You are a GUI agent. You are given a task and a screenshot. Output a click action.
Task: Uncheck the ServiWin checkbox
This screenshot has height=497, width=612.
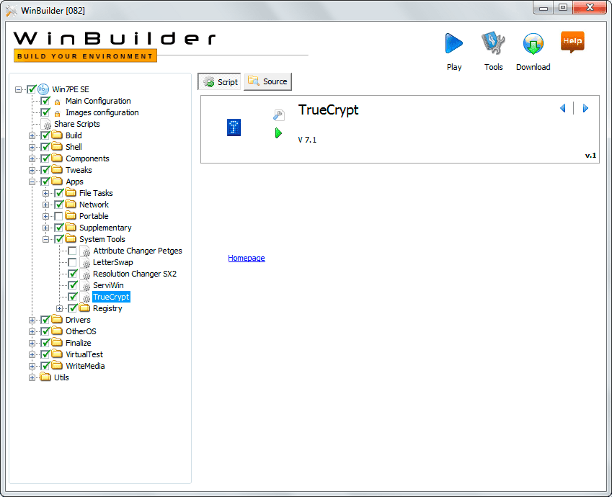73,285
